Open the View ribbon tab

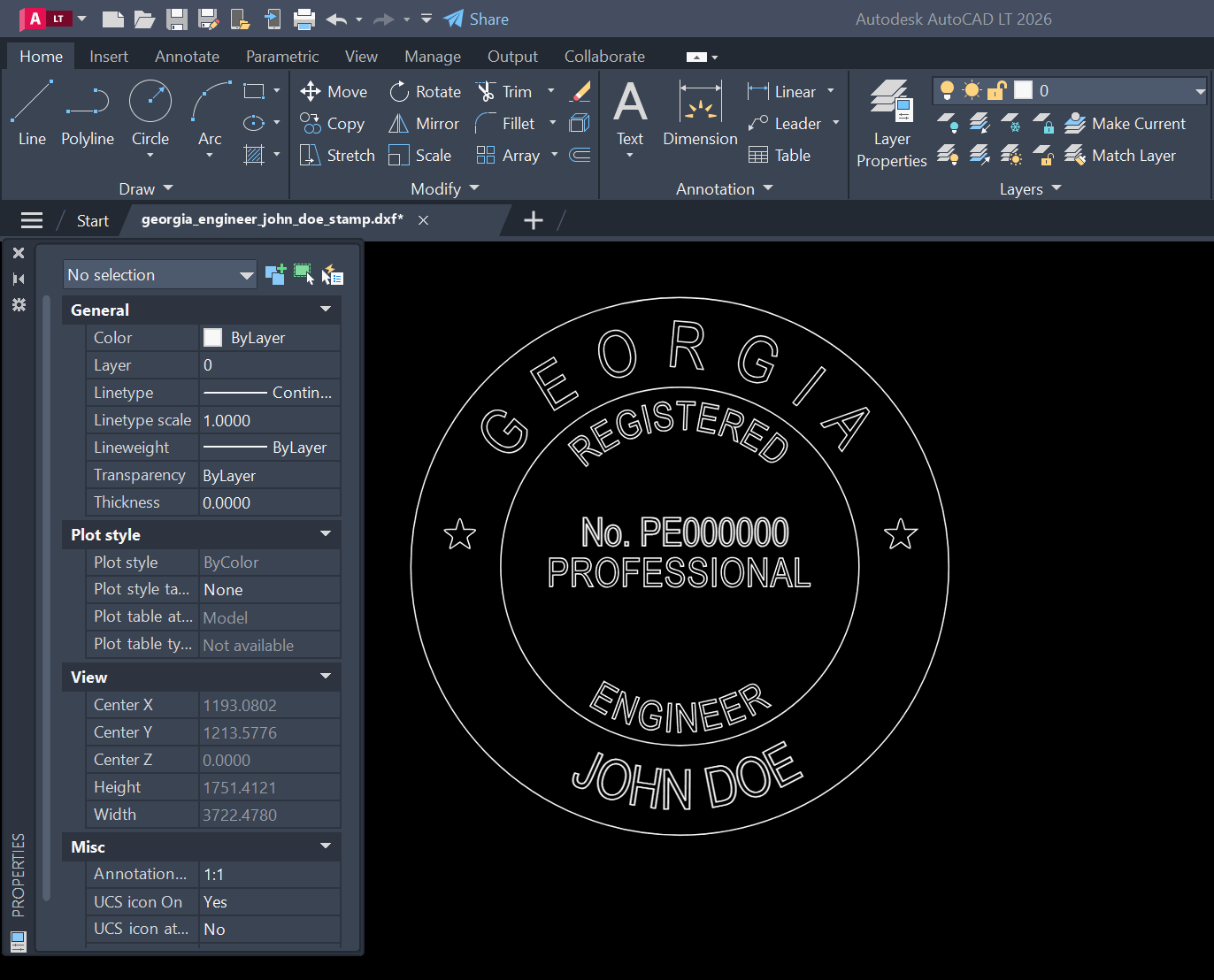pyautogui.click(x=361, y=56)
